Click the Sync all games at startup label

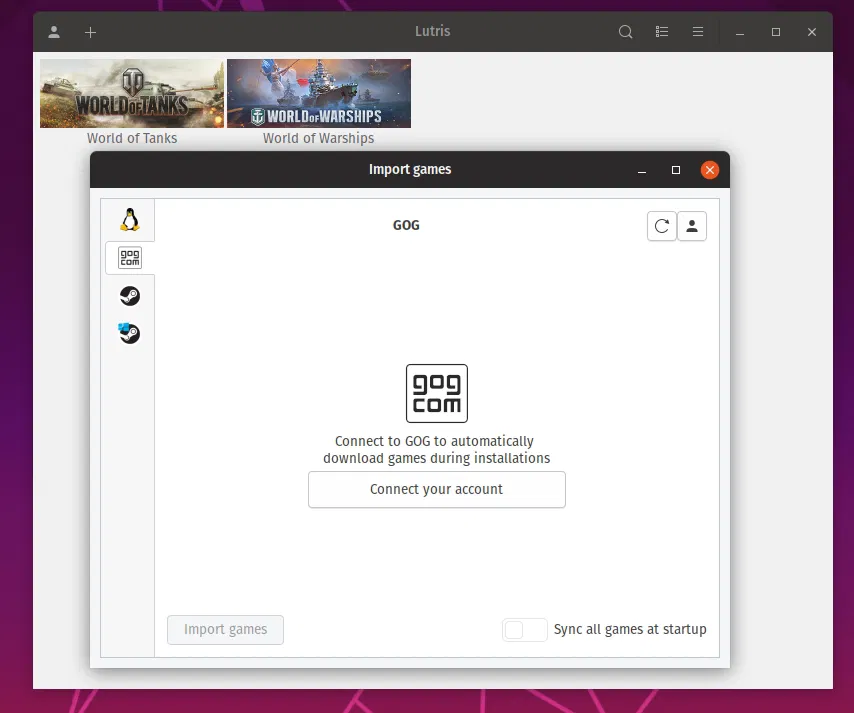click(630, 630)
